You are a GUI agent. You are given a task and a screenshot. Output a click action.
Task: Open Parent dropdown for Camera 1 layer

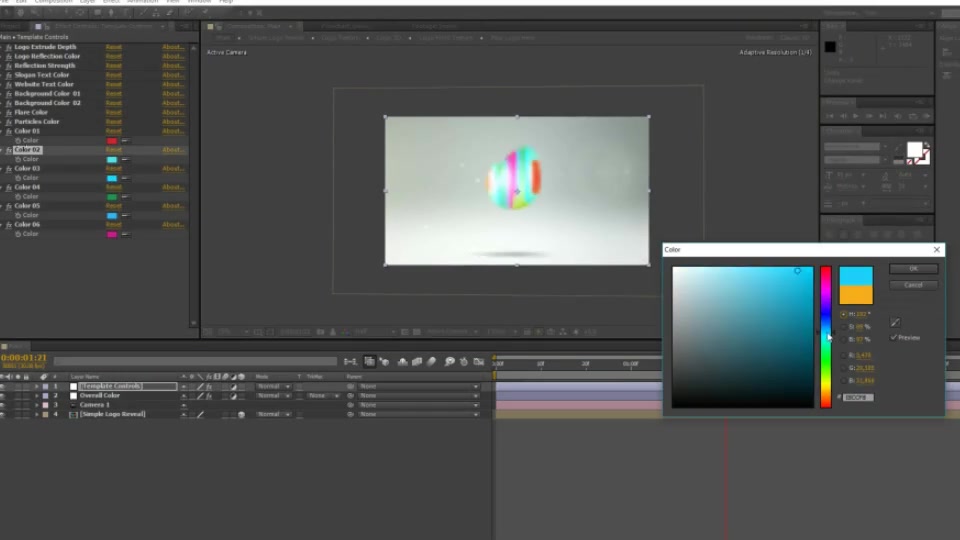[x=418, y=405]
